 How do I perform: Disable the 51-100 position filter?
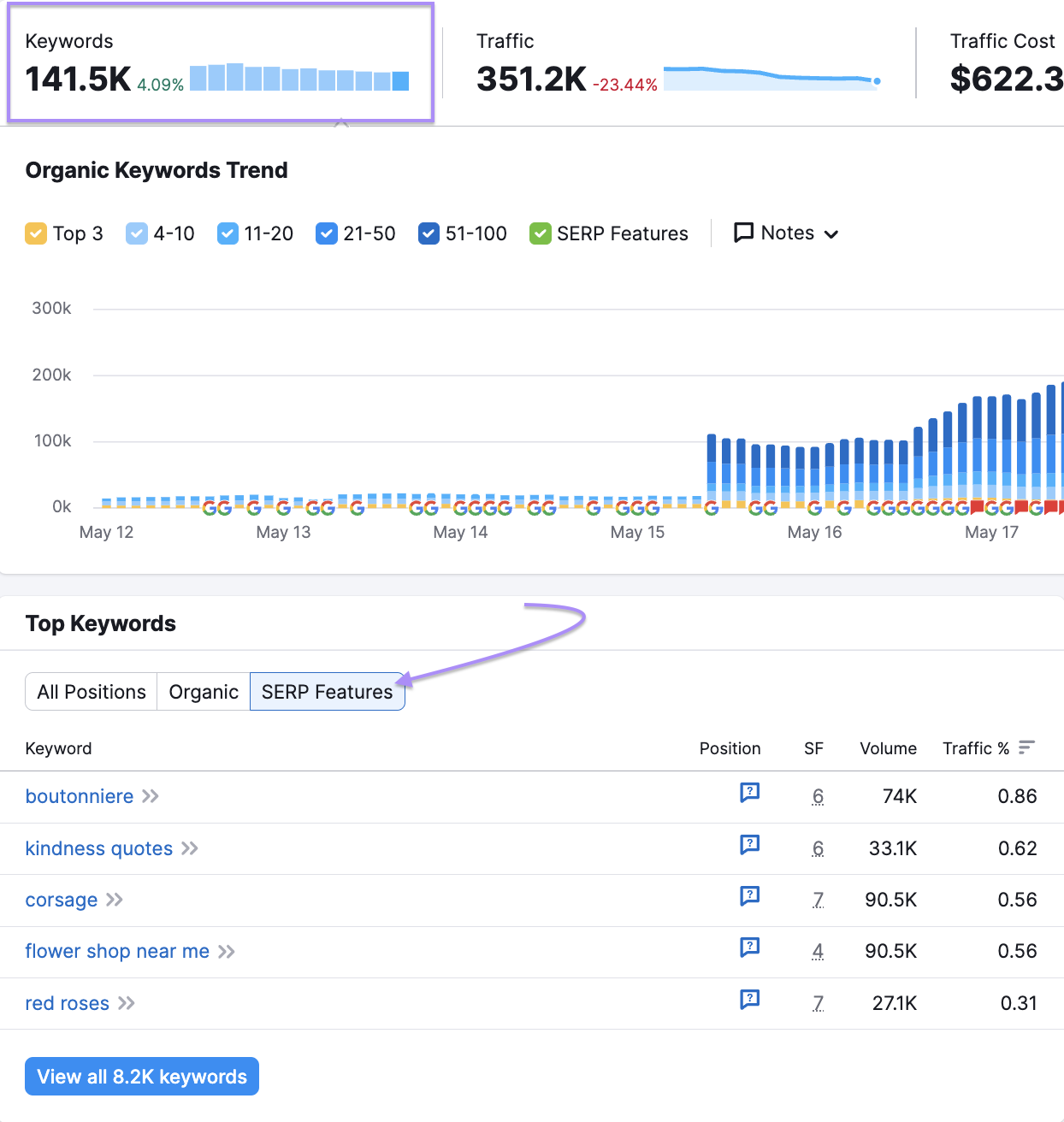click(x=428, y=233)
